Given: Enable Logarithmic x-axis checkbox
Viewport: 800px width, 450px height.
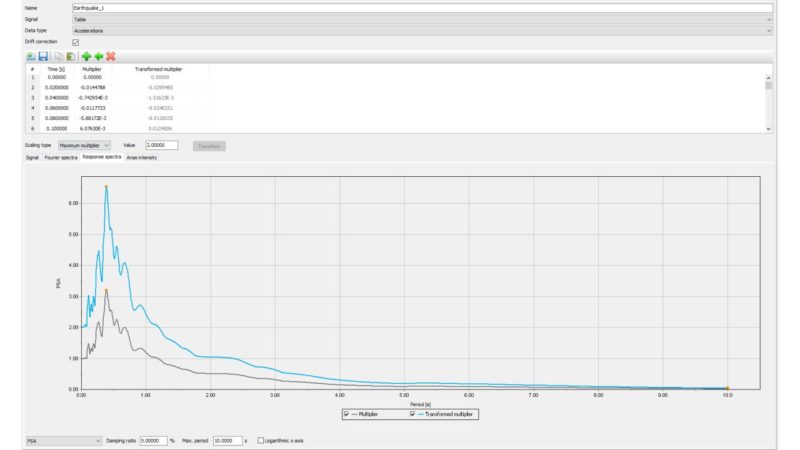Looking at the screenshot, I should pyautogui.click(x=261, y=440).
